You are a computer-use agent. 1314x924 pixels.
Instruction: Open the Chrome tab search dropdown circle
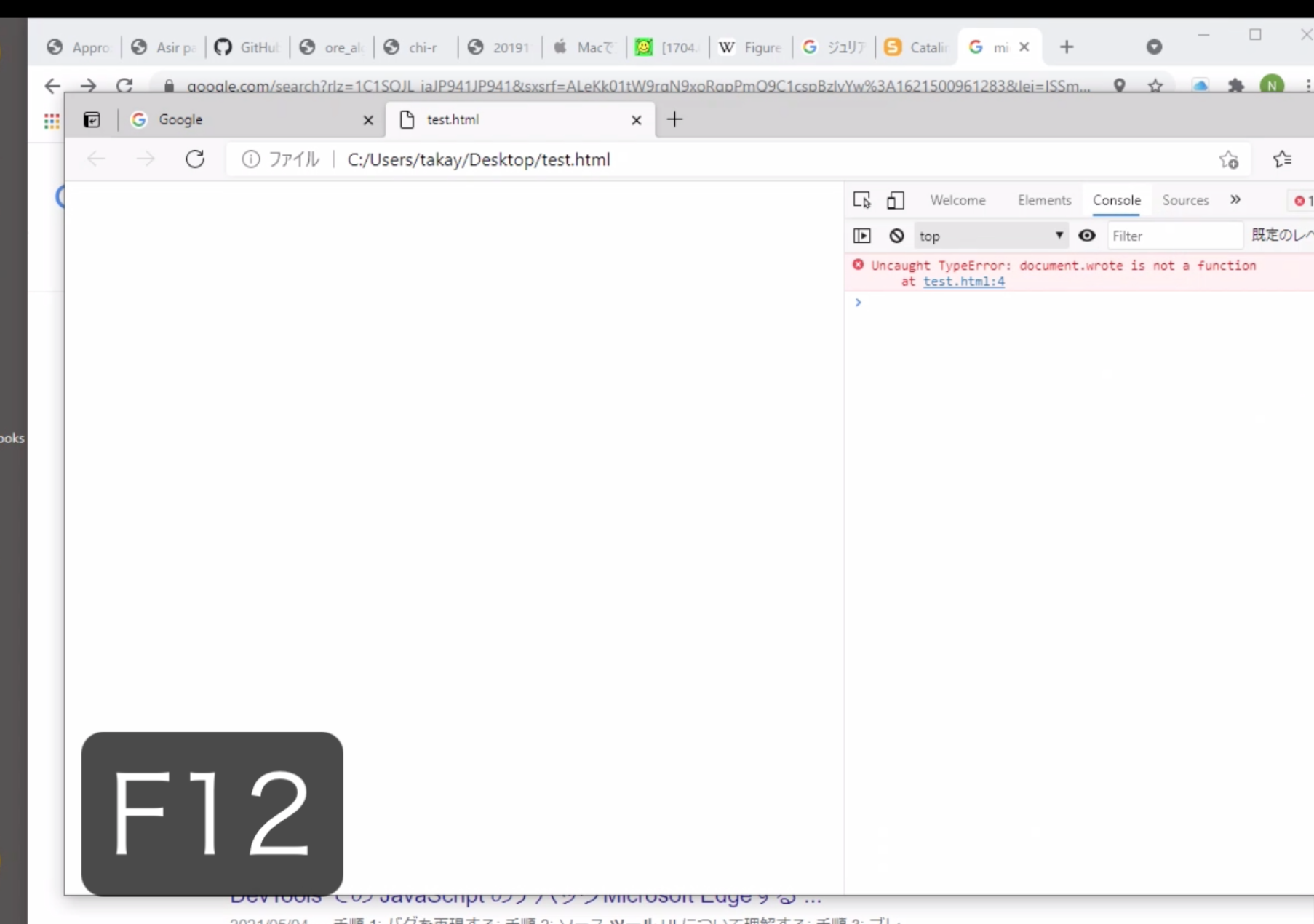pos(1154,47)
